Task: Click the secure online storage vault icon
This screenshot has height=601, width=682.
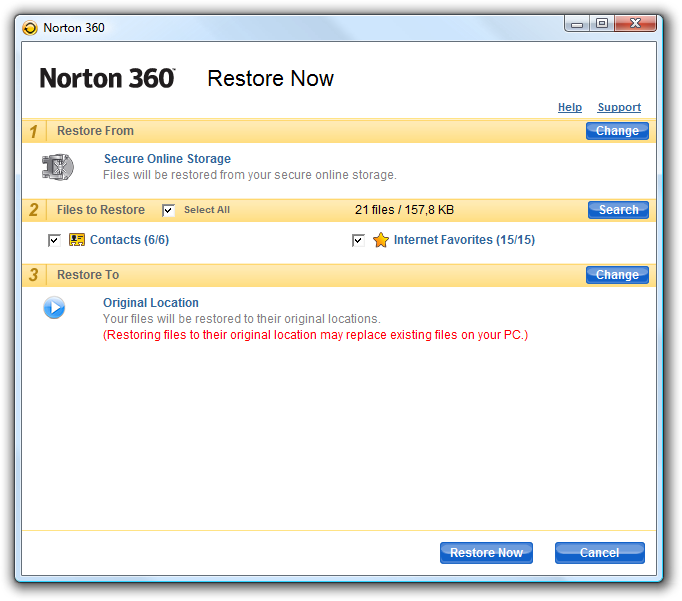Action: [58, 167]
